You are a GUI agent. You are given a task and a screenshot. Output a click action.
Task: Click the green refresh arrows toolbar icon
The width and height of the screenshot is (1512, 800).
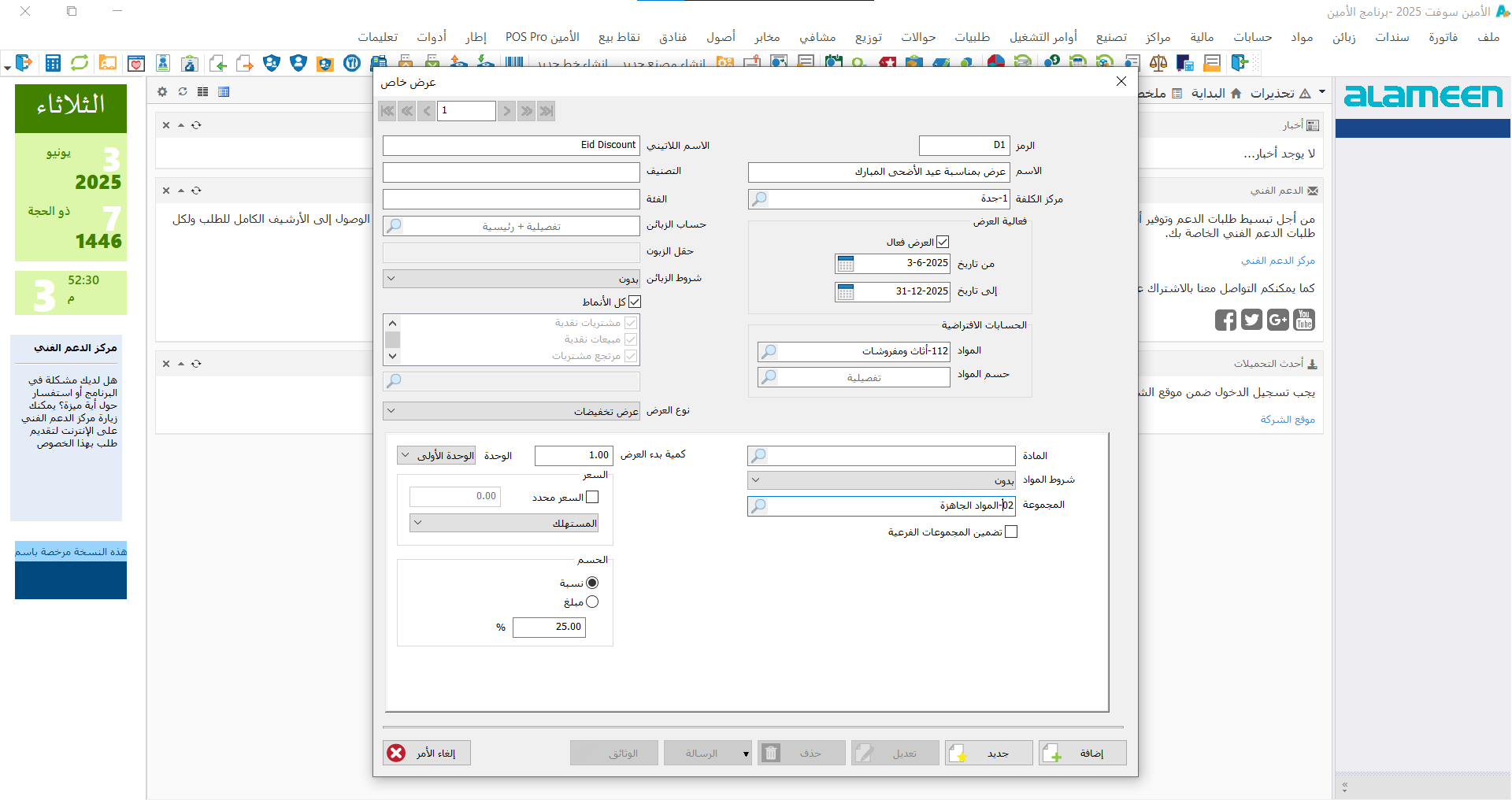(80, 63)
